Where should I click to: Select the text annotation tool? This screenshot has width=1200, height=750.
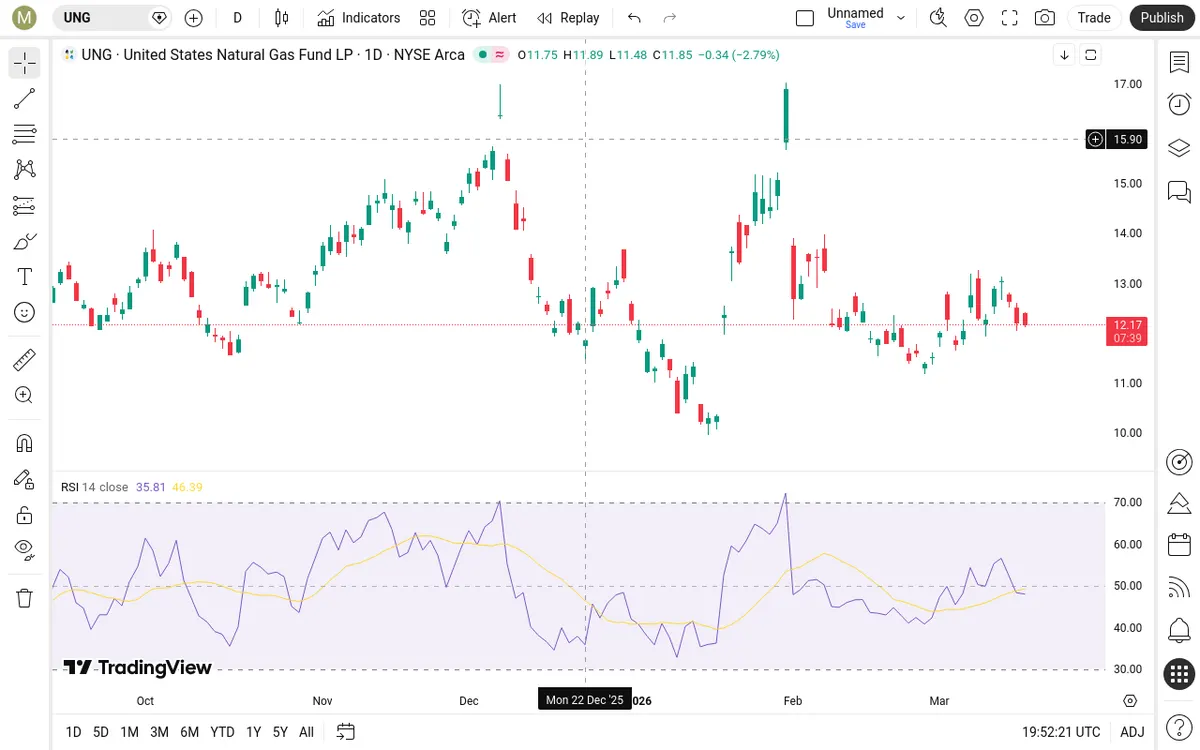[x=25, y=276]
